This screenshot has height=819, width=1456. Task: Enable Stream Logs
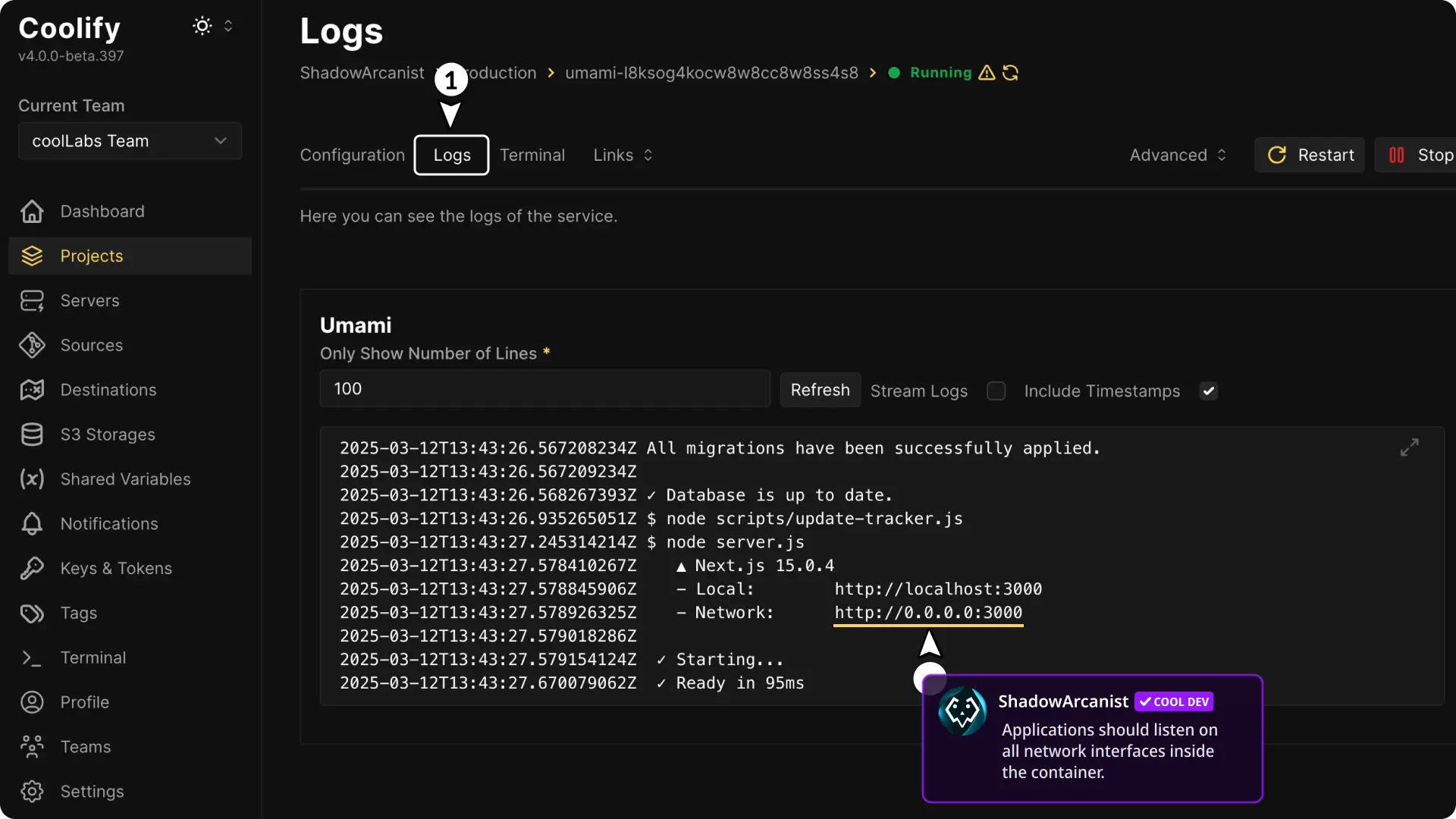pos(996,391)
